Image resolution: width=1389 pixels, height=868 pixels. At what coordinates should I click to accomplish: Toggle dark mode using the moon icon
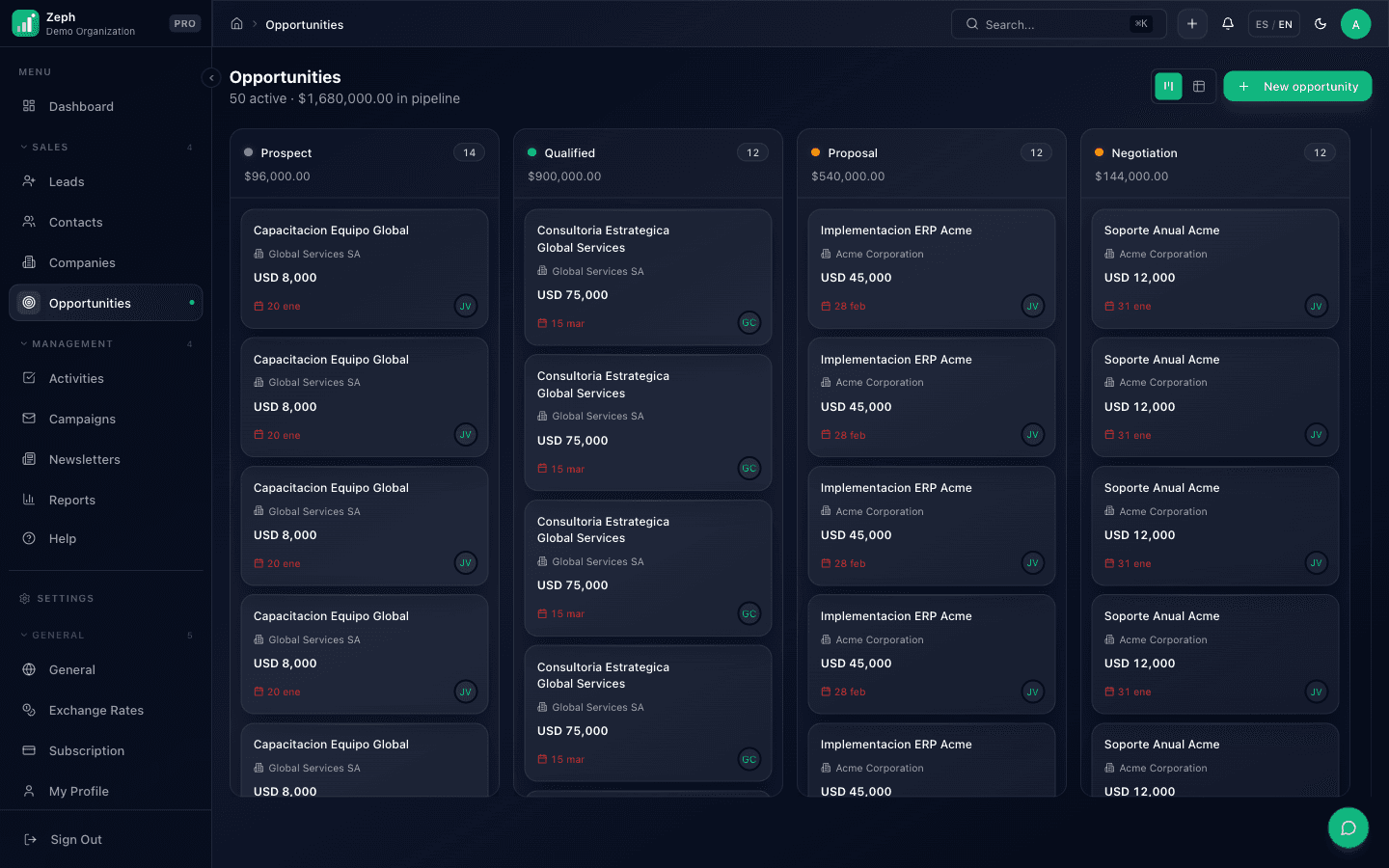coord(1321,23)
